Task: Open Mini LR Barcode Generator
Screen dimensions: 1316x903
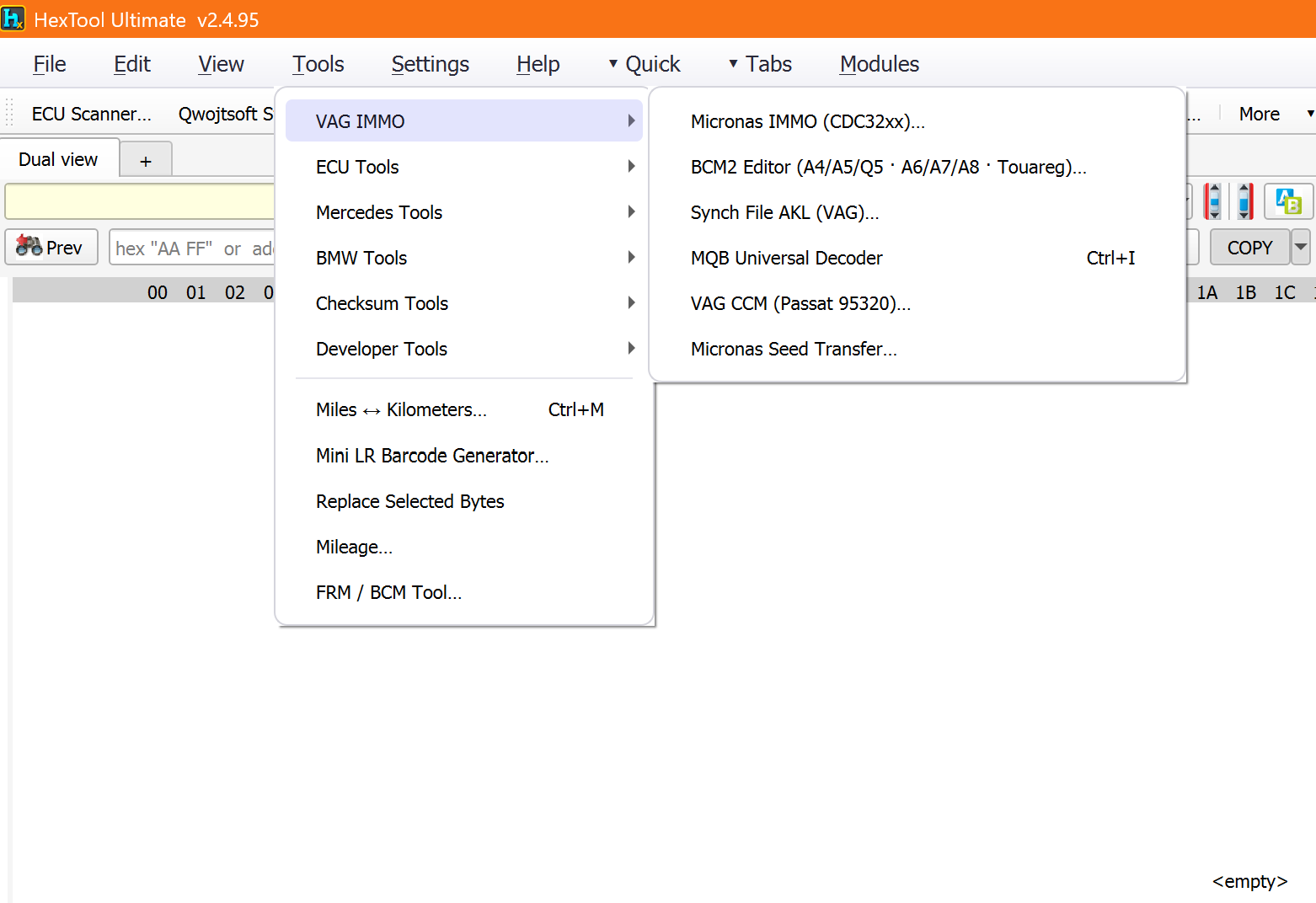Action: tap(464, 455)
